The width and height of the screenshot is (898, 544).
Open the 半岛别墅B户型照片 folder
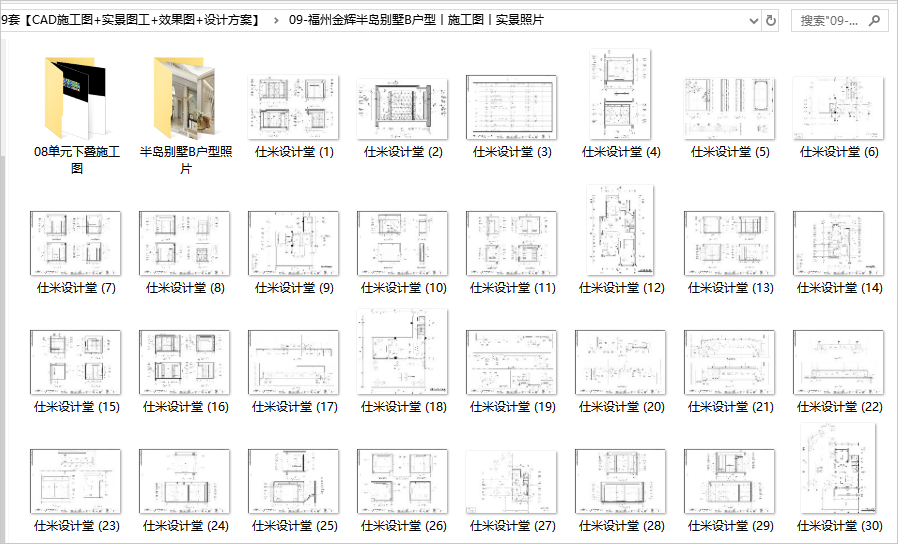click(184, 98)
